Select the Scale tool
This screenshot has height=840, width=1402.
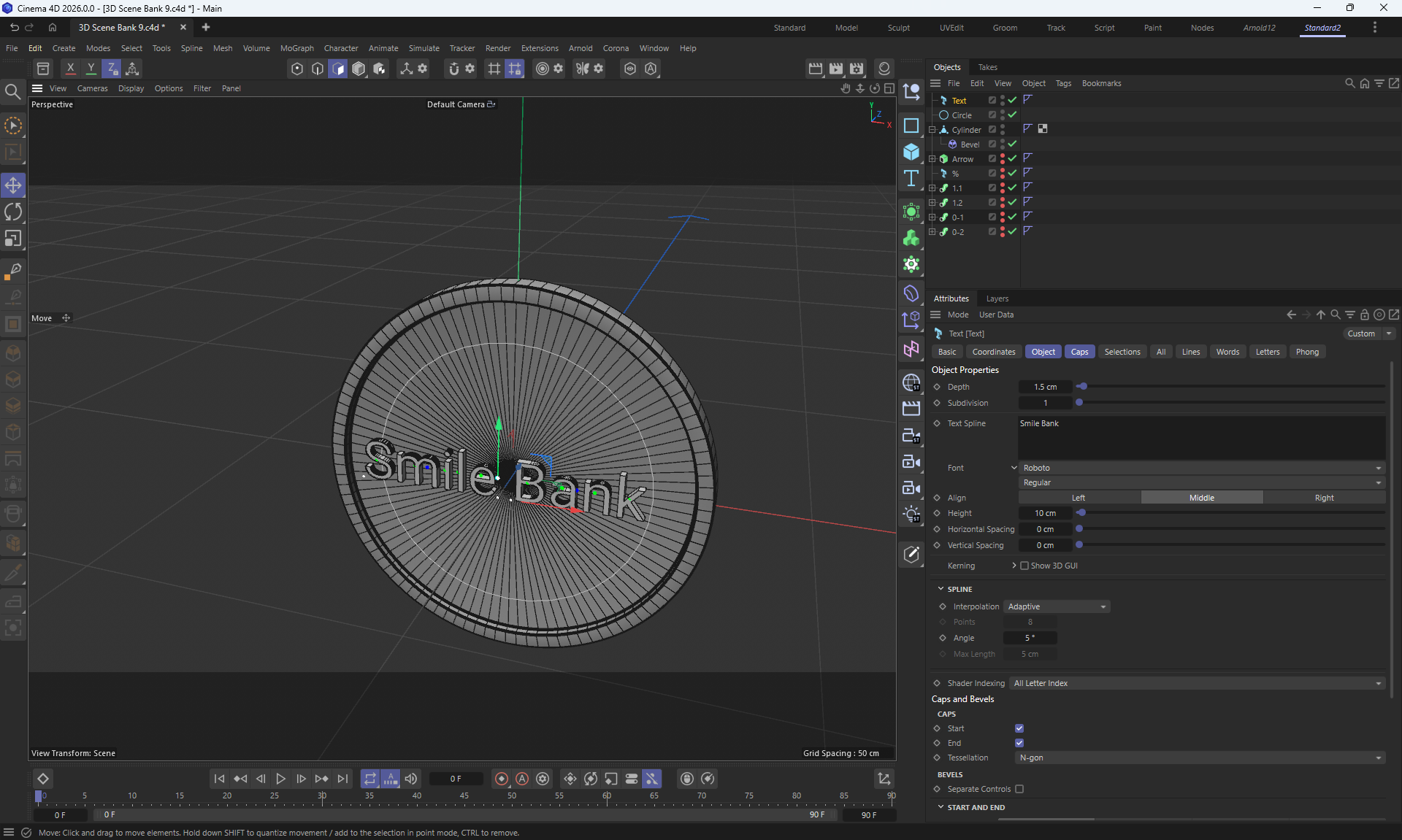click(x=13, y=239)
